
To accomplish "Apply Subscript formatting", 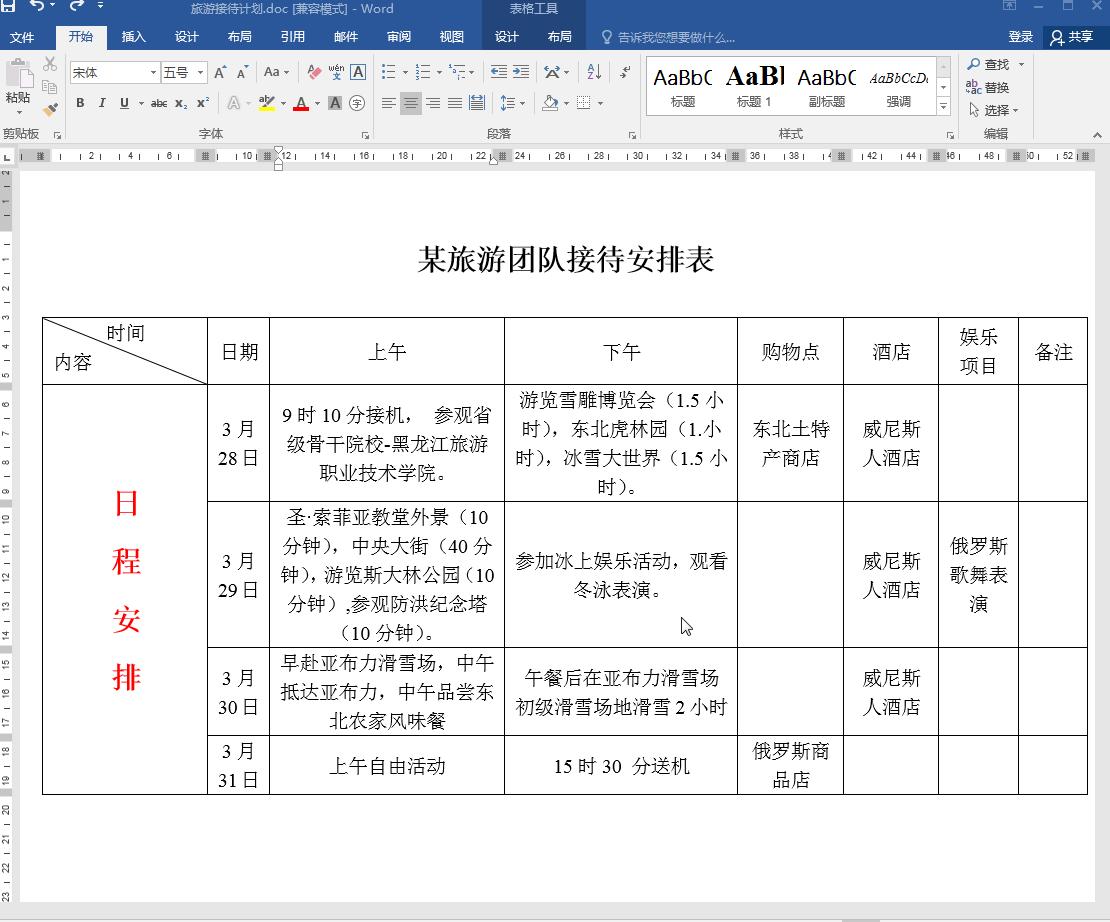I will point(180,102).
